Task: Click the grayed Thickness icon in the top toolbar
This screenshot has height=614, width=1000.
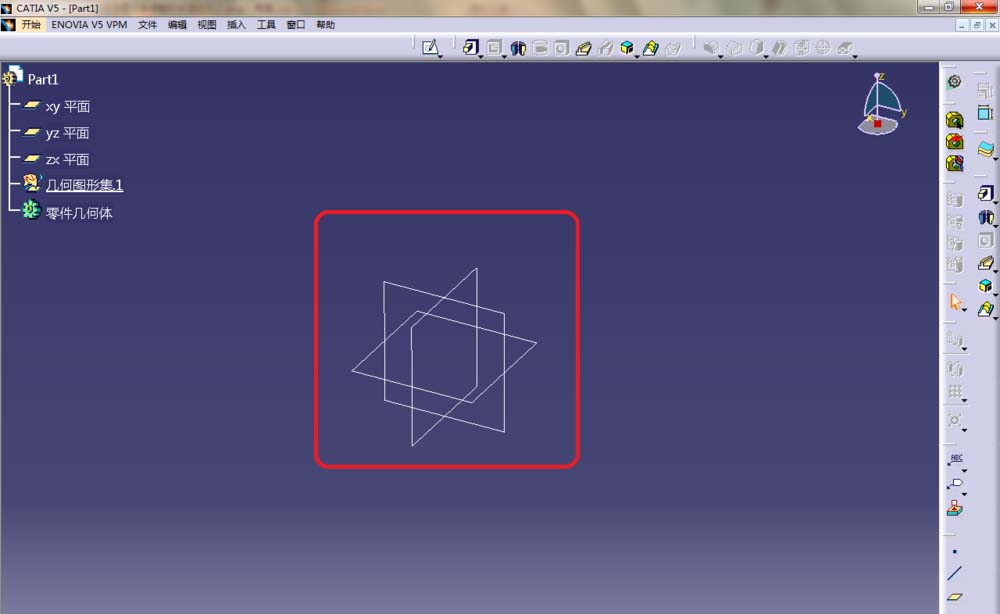Action: click(x=802, y=48)
